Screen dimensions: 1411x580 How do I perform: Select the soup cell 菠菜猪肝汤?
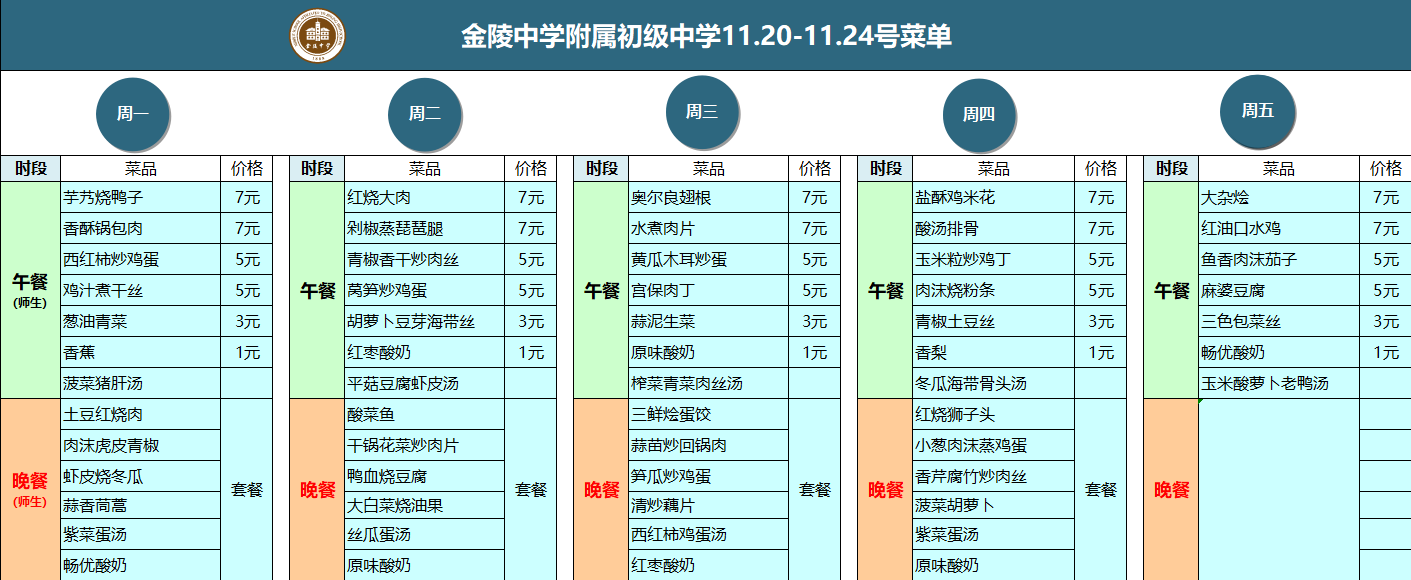click(141, 384)
